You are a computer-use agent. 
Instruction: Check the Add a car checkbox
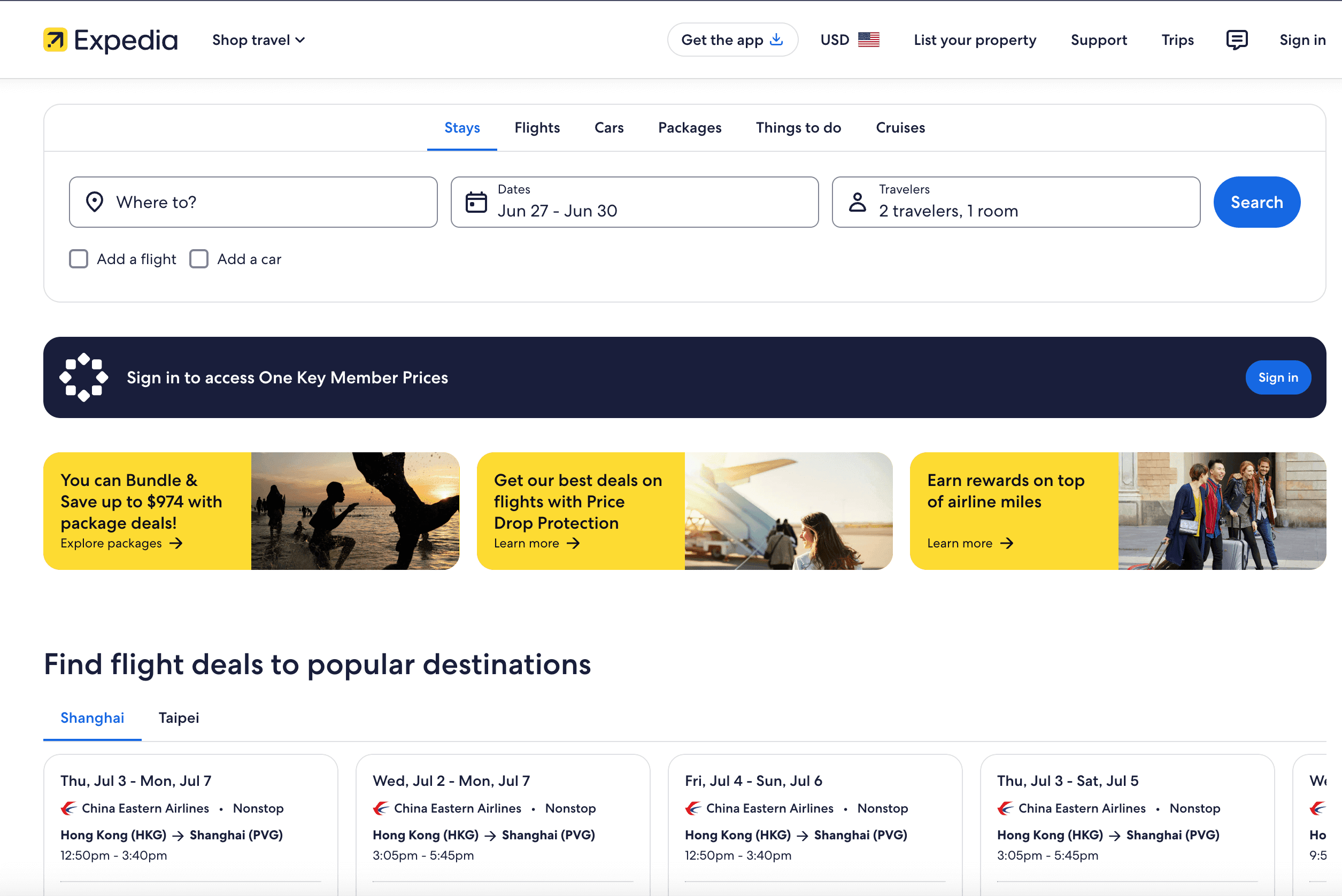click(199, 259)
